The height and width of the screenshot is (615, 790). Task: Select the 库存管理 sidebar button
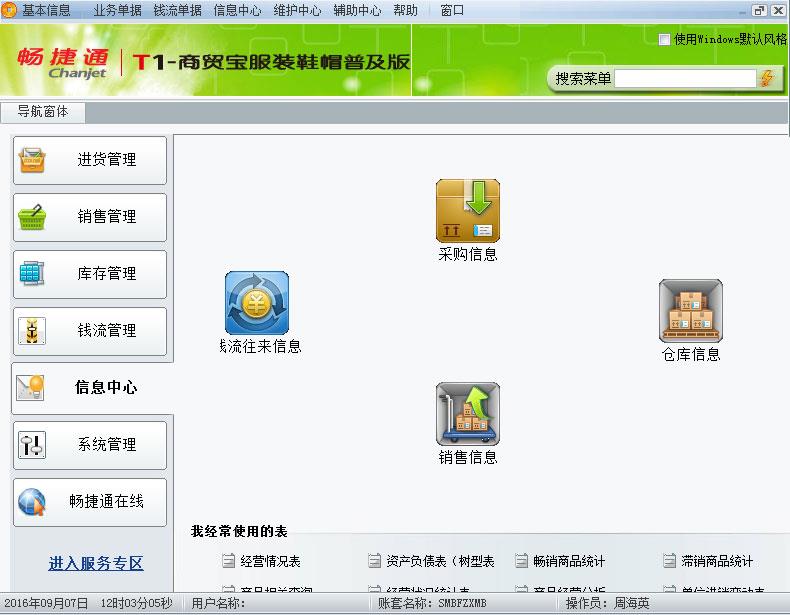tap(90, 274)
